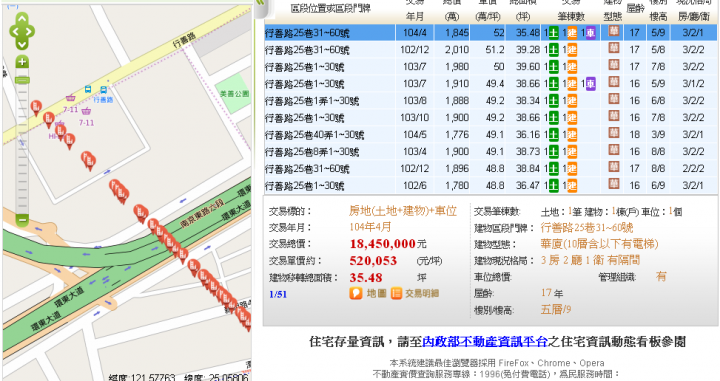
Task: Click the 1/51 record counter
Action: pyautogui.click(x=278, y=294)
